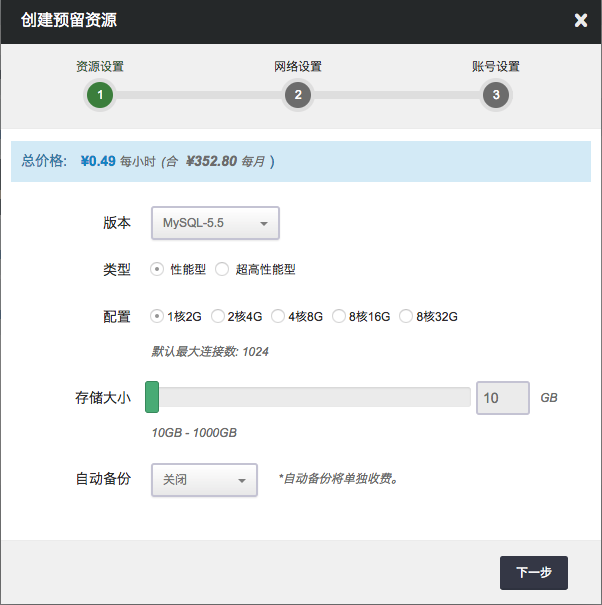This screenshot has width=602, height=605.
Task: Open the 版本 MySQL-5.5 dropdown
Action: tap(214, 223)
